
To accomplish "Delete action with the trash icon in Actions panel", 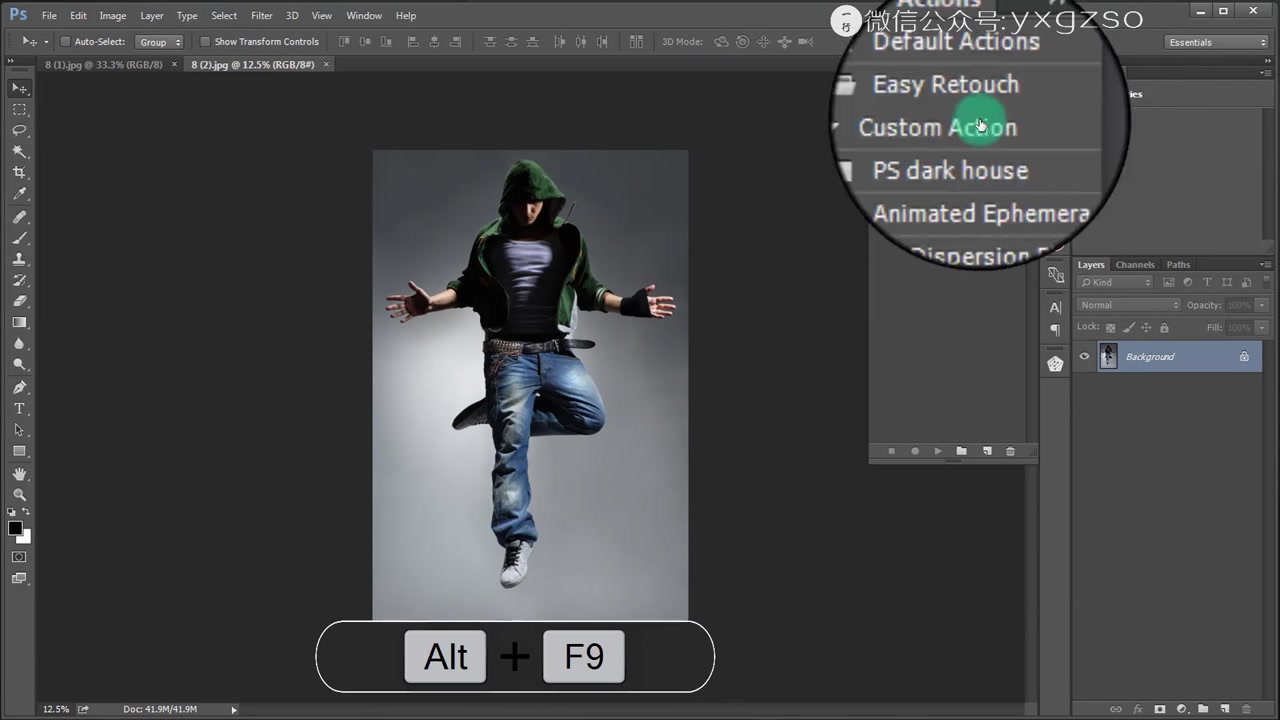I will click(x=1010, y=451).
